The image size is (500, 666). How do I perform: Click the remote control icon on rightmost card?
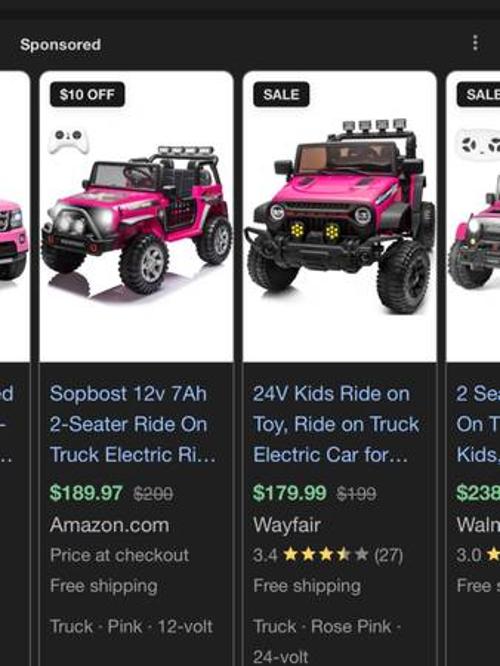pos(478,144)
